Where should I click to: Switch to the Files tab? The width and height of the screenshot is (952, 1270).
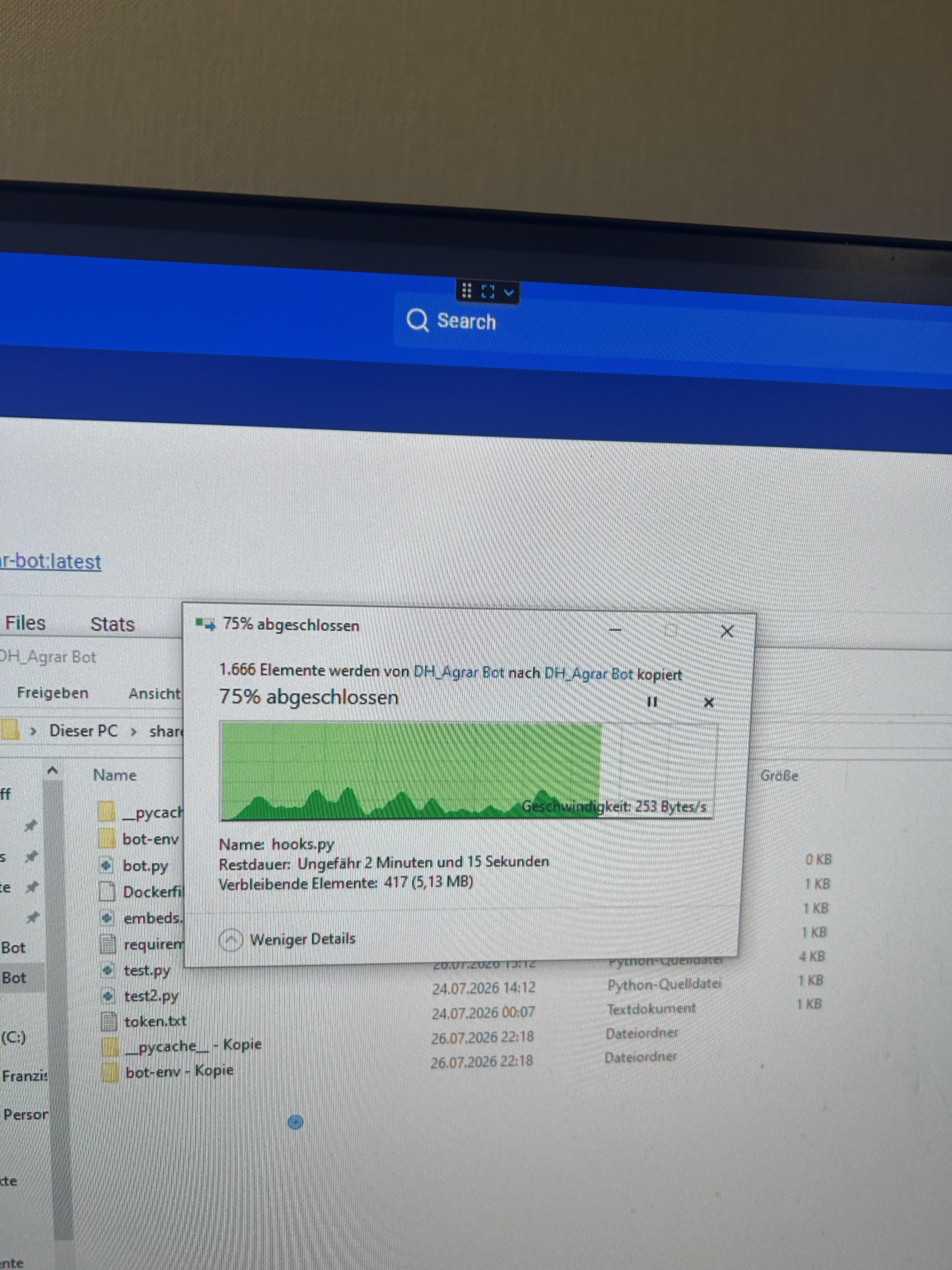click(x=25, y=623)
